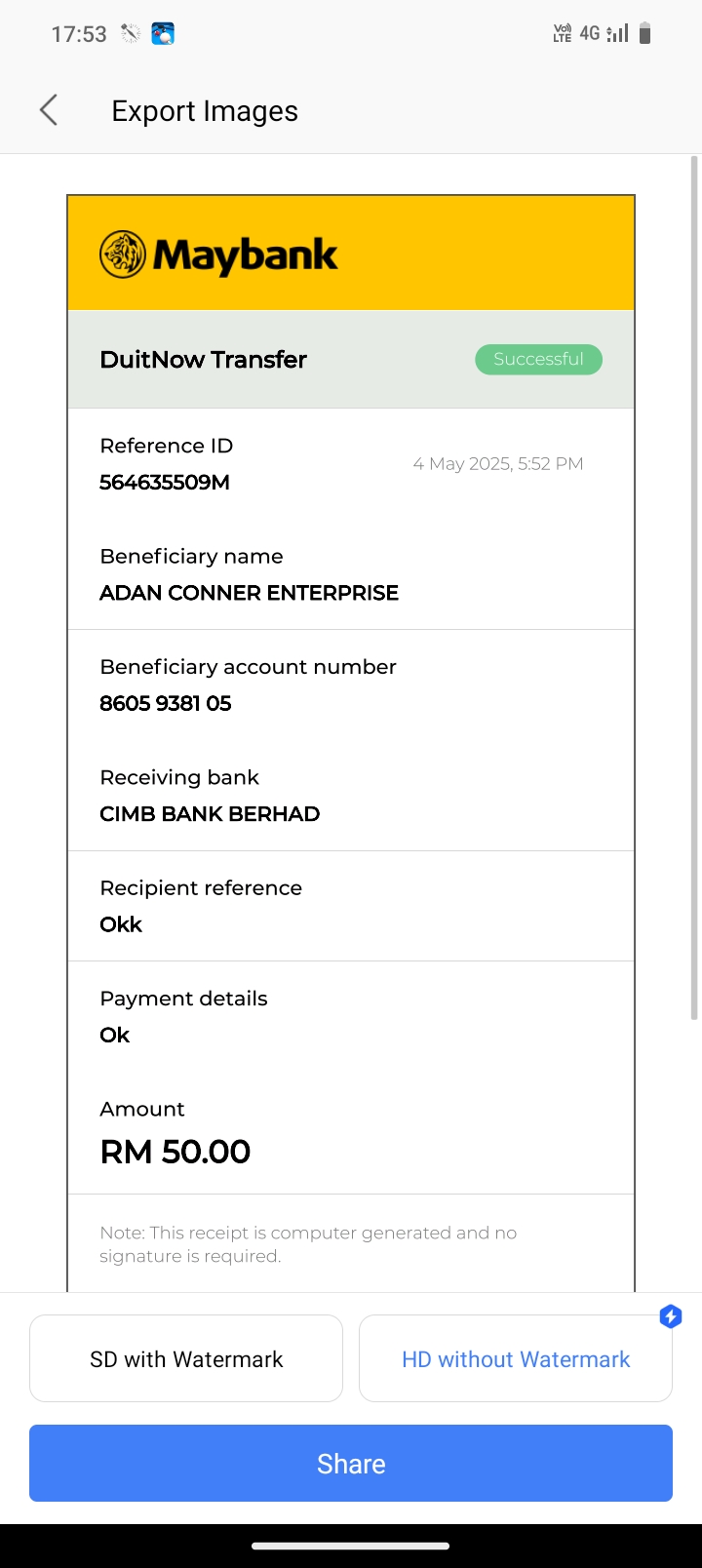
Task: Select SD with Watermark option
Action: point(186,1358)
